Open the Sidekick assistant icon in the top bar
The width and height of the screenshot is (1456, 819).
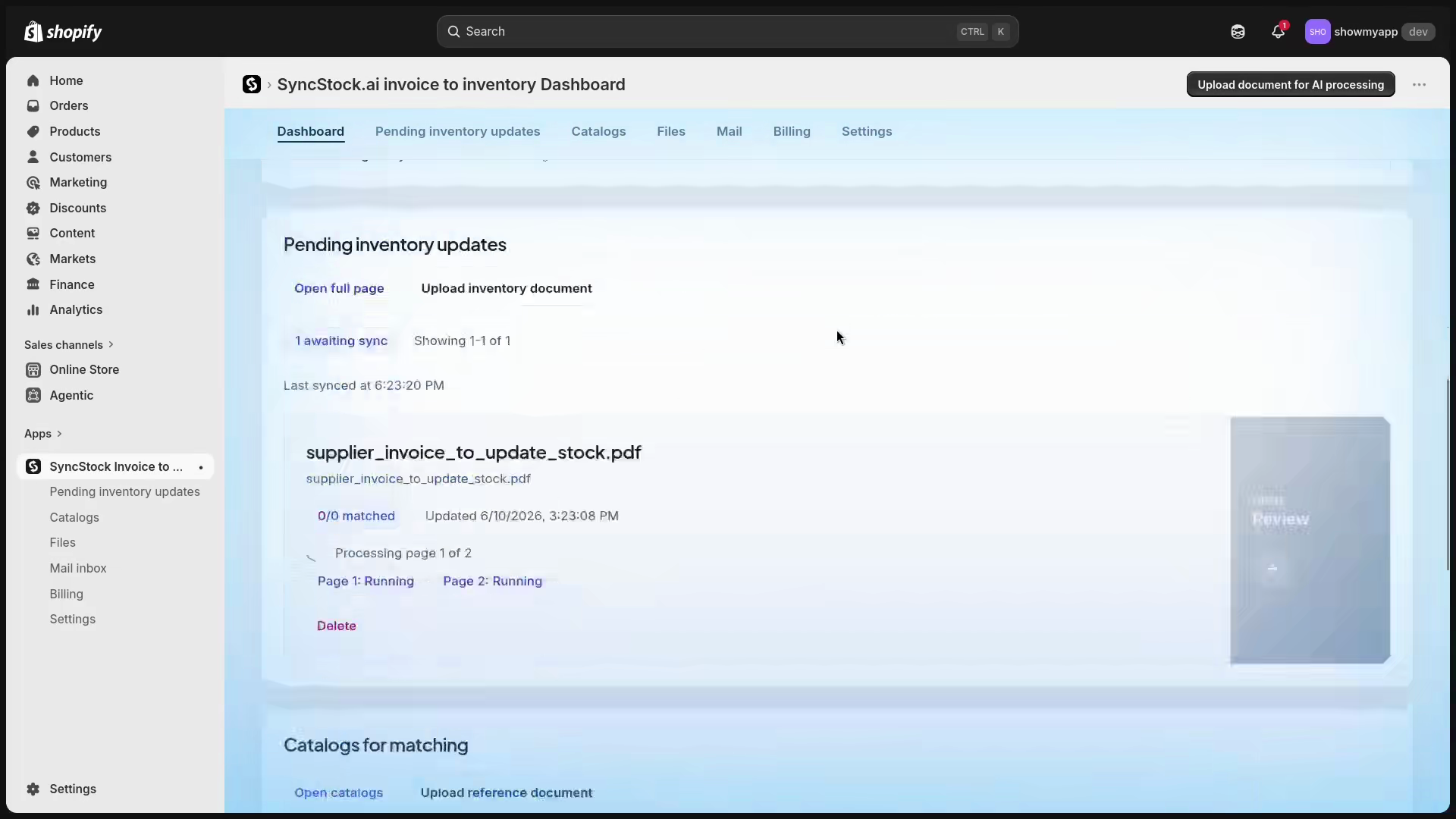coord(1238,31)
